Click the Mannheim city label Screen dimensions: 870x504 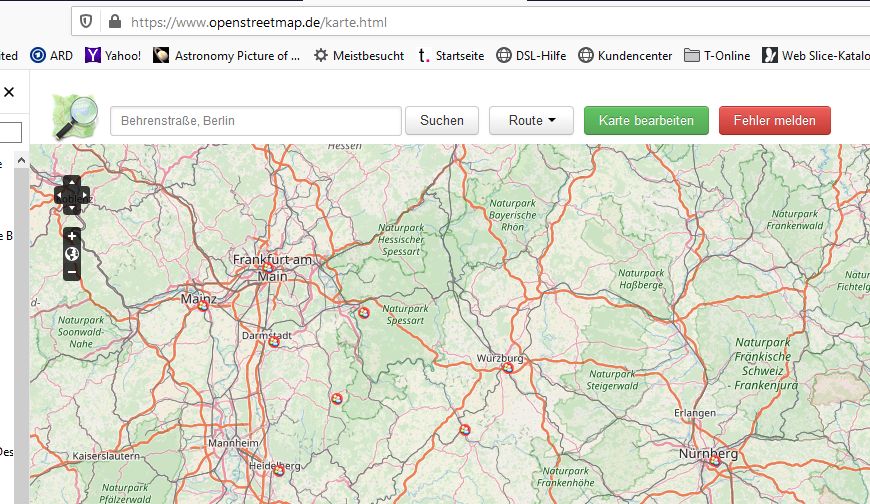(x=233, y=443)
